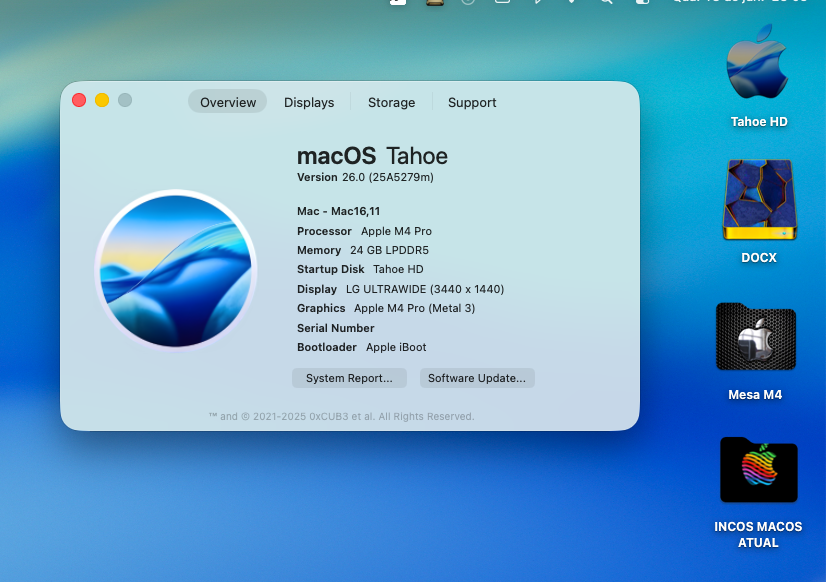
Task: Click the Processor "Apple M4 Pro" value
Action: pos(396,231)
